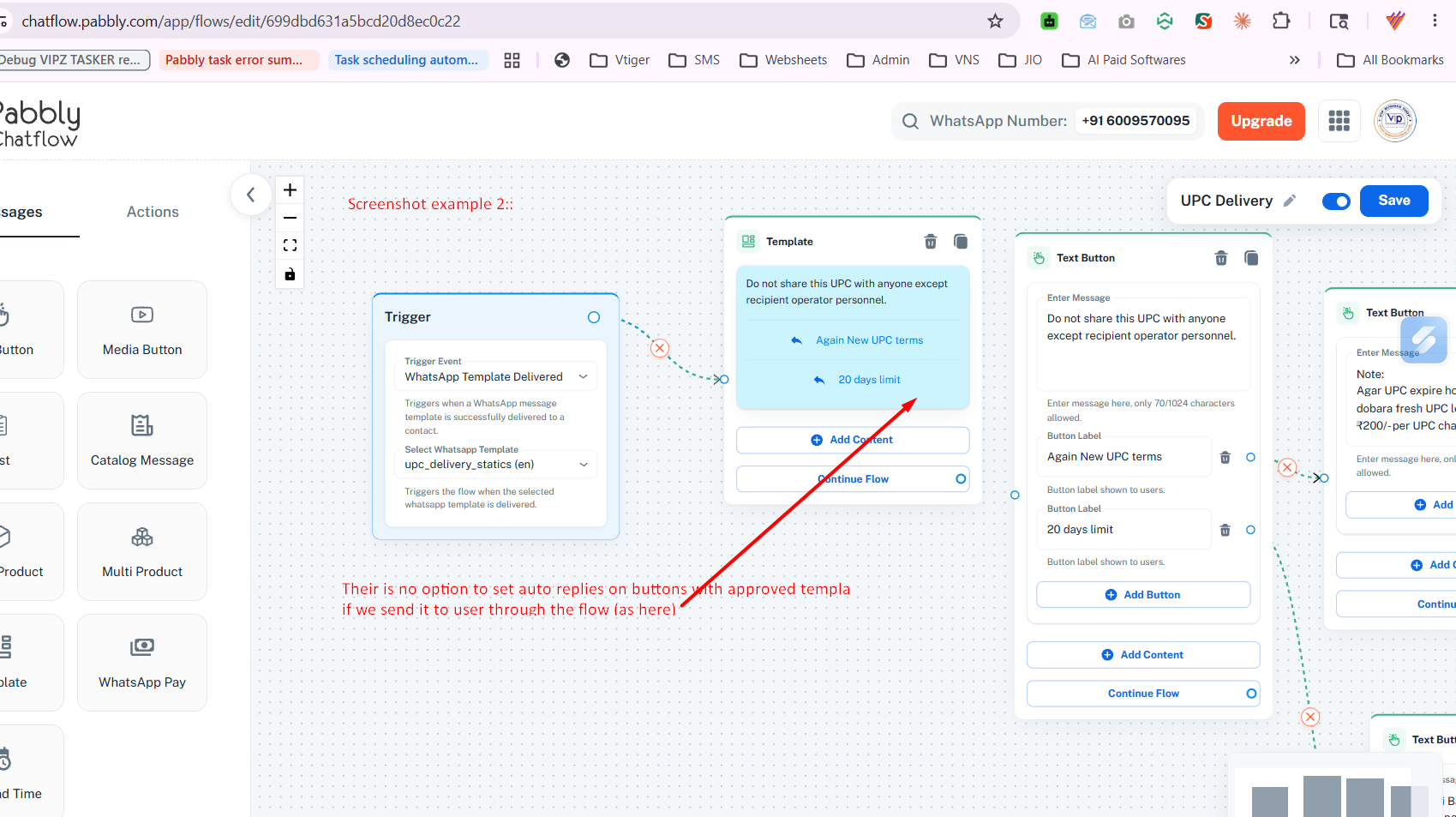
Task: Open the apps grid menu
Action: 1339,121
